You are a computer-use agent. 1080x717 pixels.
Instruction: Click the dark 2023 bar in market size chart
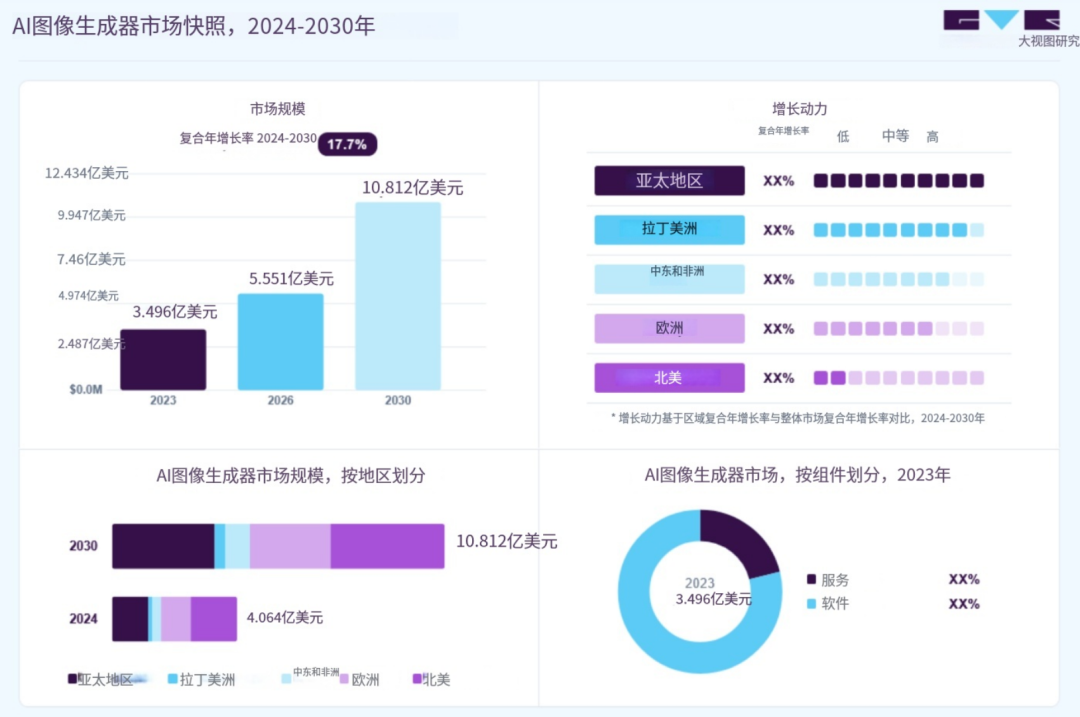coord(163,360)
